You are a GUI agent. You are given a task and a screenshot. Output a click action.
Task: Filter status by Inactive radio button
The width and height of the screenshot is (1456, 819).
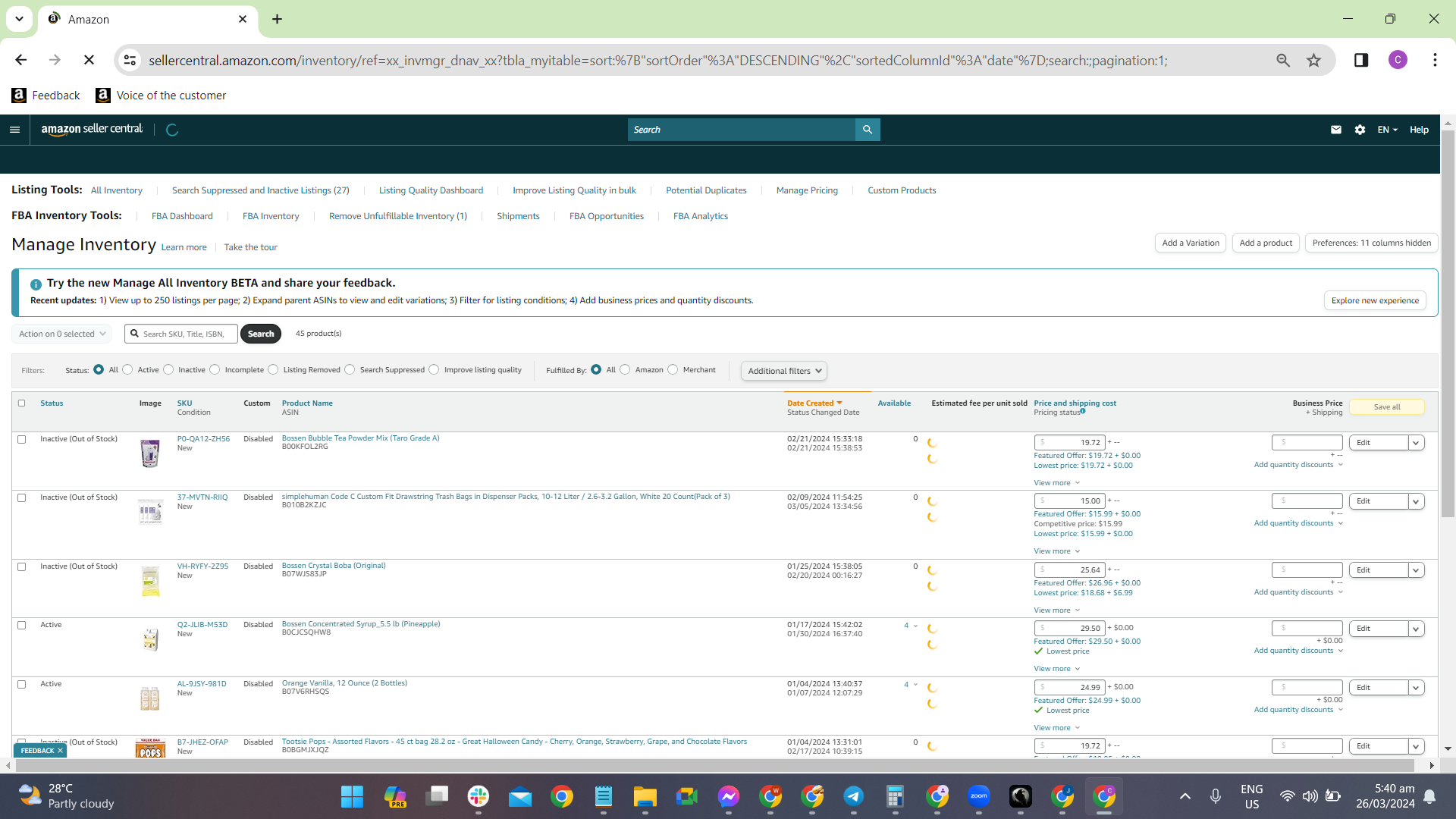pos(168,370)
